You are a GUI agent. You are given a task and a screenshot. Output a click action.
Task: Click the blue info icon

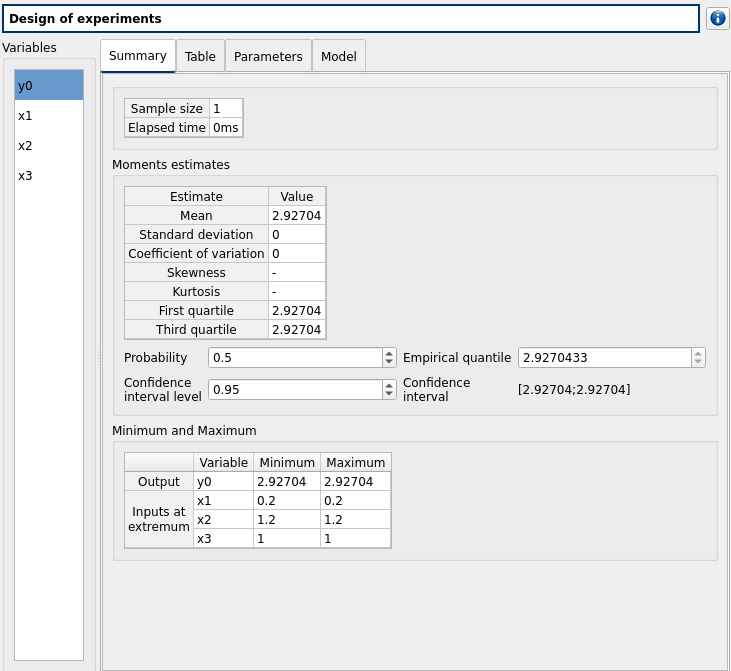click(717, 18)
